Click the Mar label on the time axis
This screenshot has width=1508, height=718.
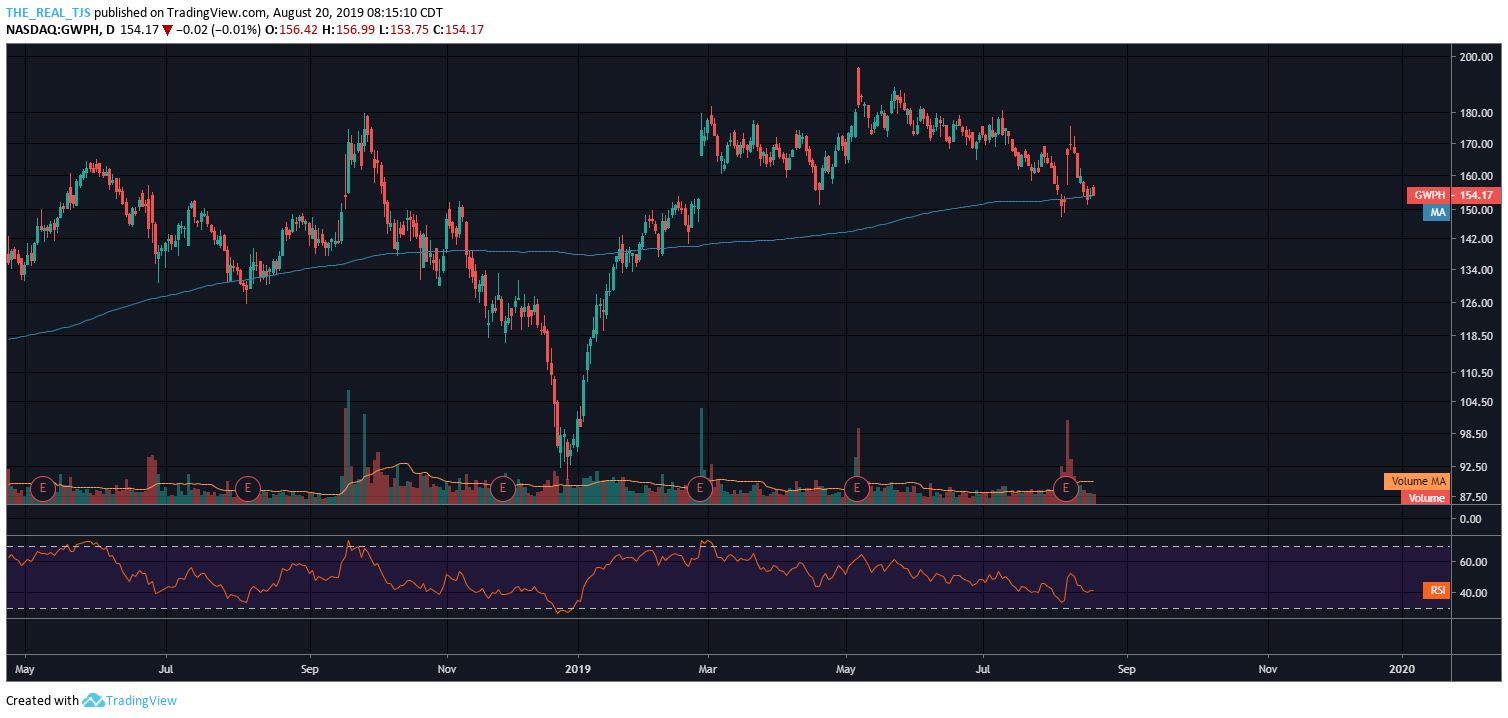tap(708, 667)
